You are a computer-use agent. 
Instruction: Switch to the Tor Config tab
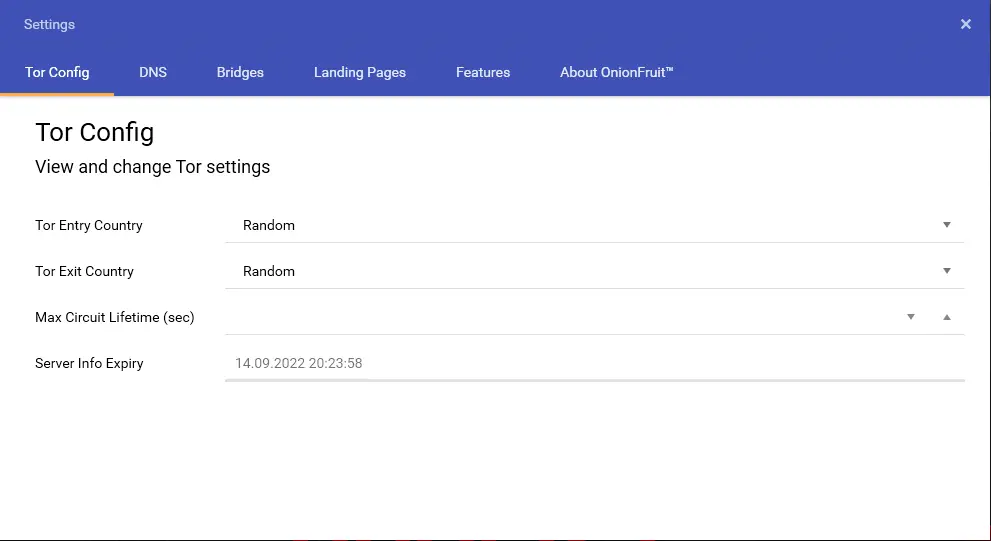pyautogui.click(x=57, y=72)
